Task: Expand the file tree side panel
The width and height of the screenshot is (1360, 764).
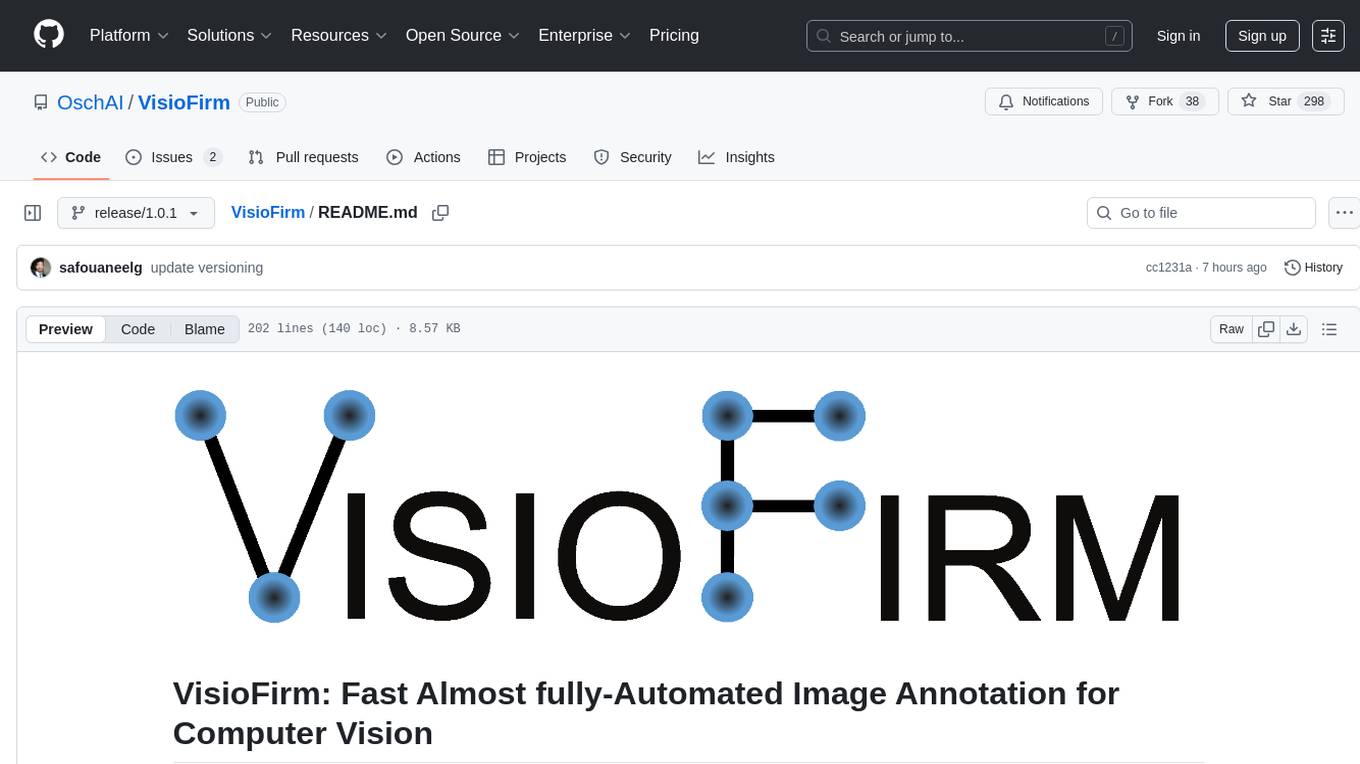Action: [x=33, y=213]
